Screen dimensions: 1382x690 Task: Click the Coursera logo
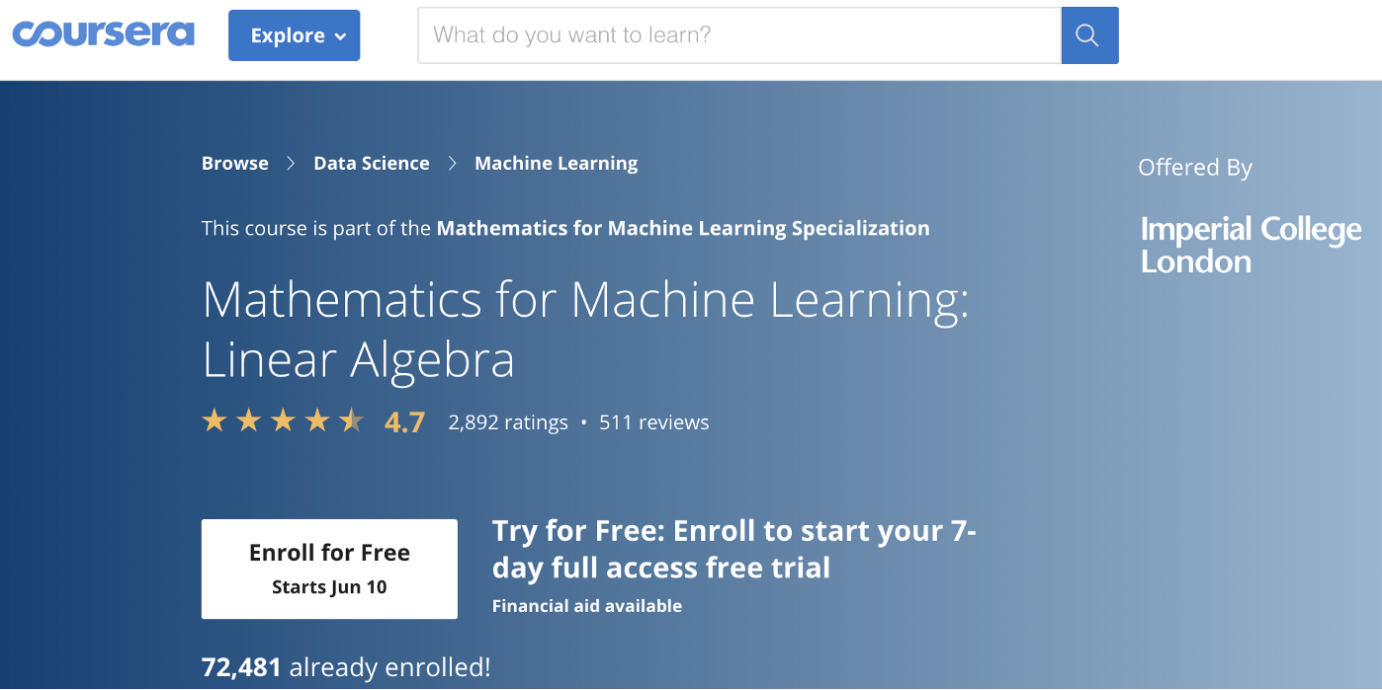(x=103, y=34)
